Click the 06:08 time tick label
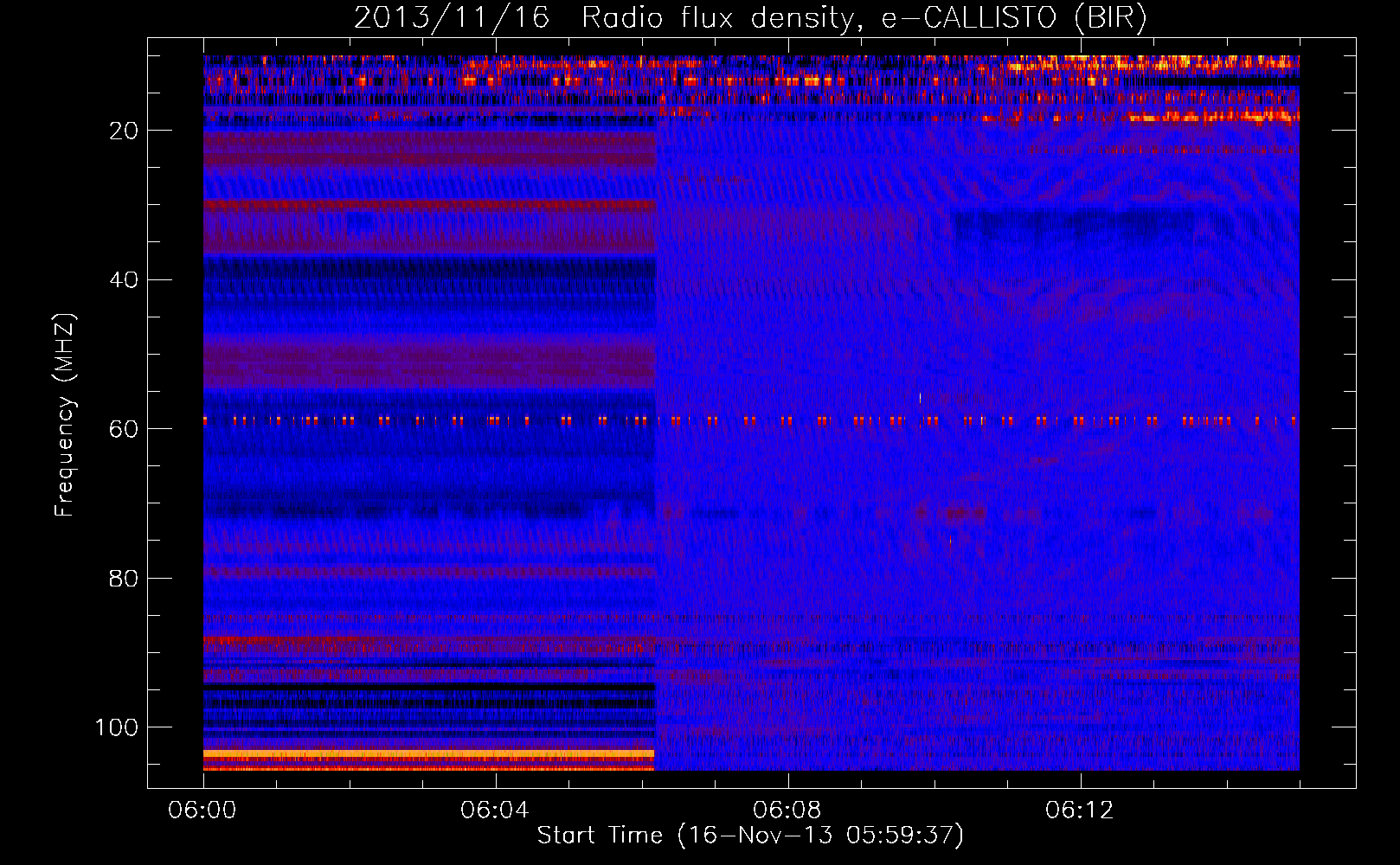Image resolution: width=1400 pixels, height=865 pixels. click(x=787, y=811)
